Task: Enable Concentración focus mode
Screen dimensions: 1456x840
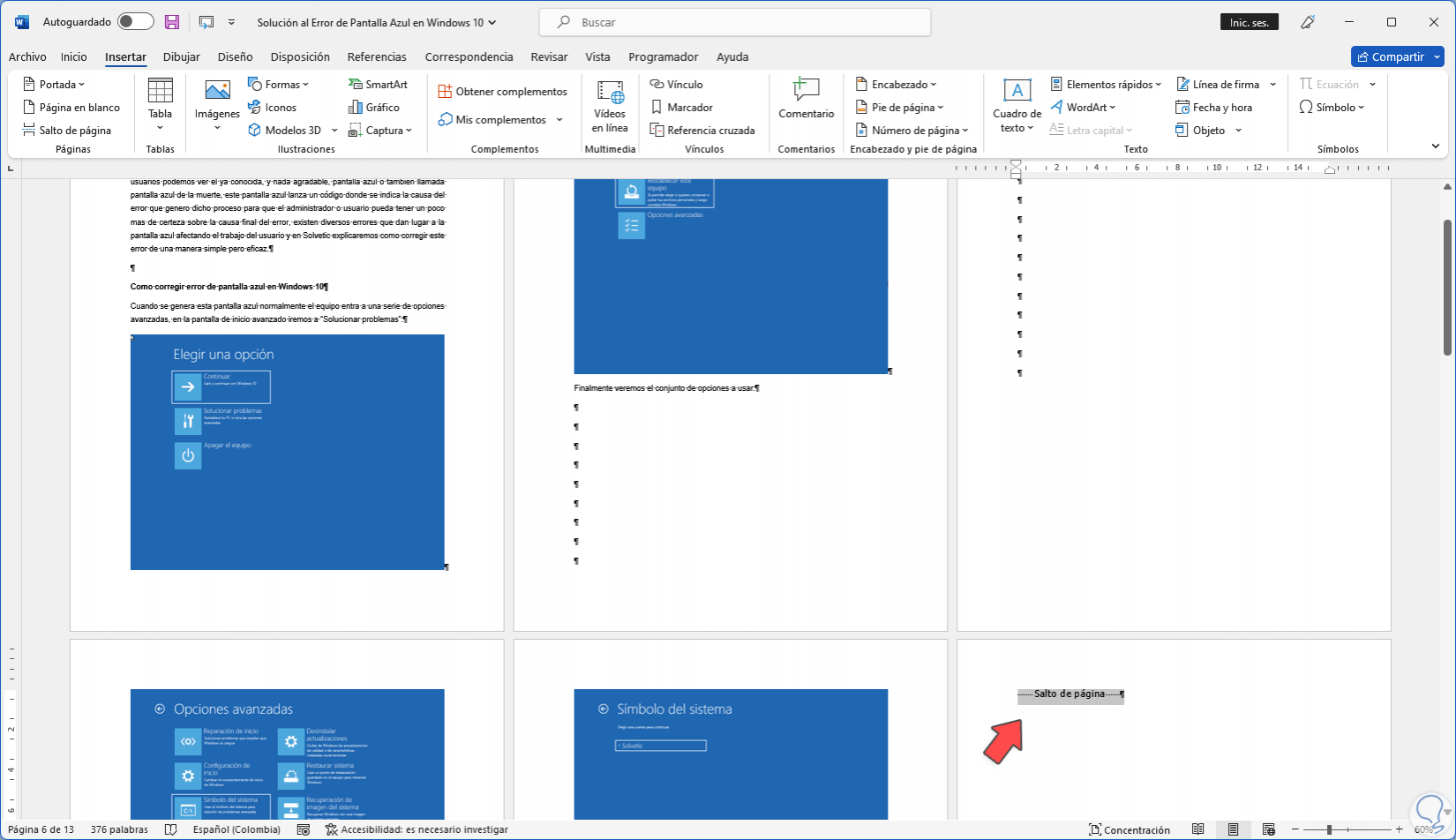Action: pyautogui.click(x=1130, y=829)
